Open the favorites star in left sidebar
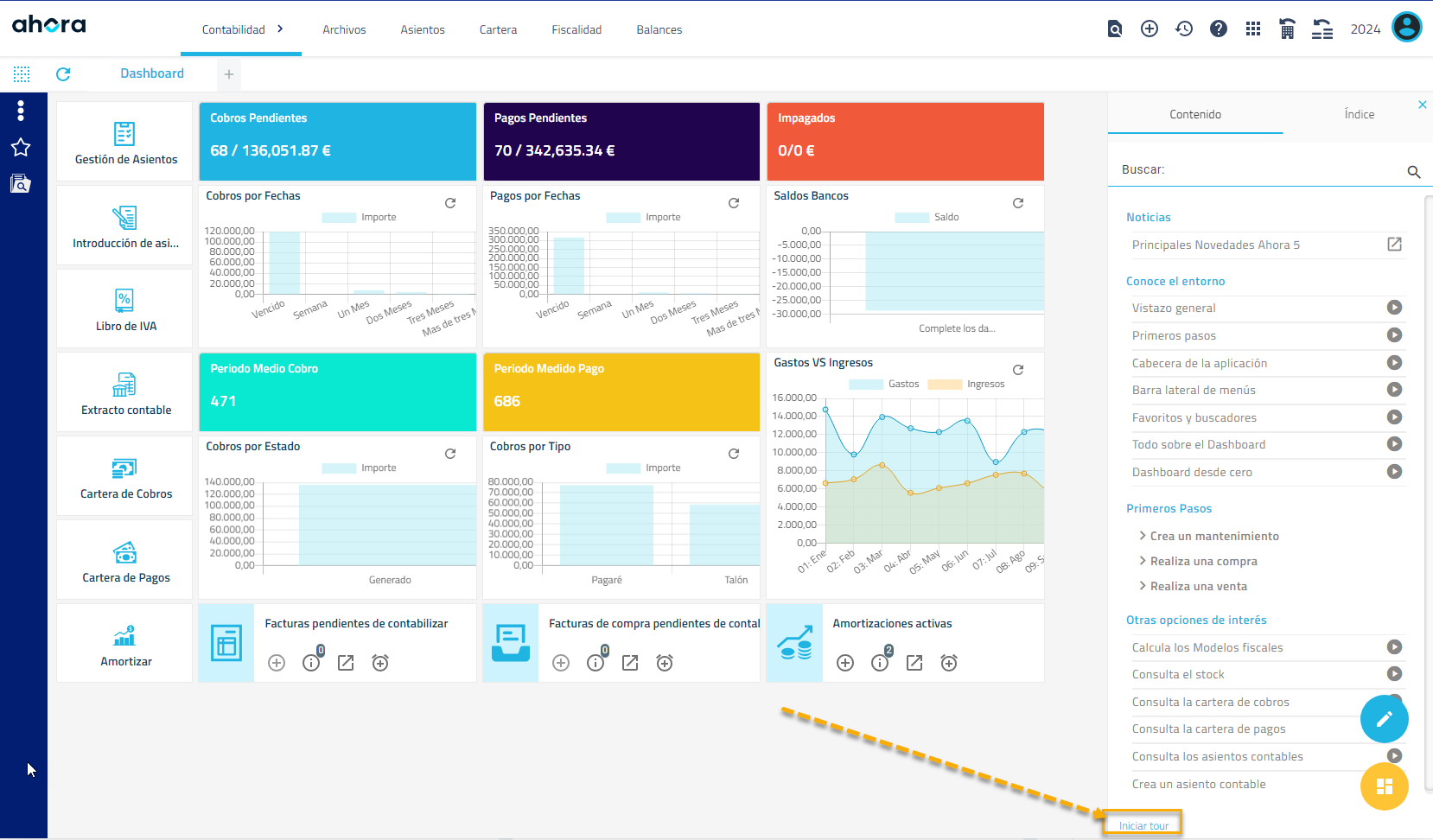 pos(21,147)
